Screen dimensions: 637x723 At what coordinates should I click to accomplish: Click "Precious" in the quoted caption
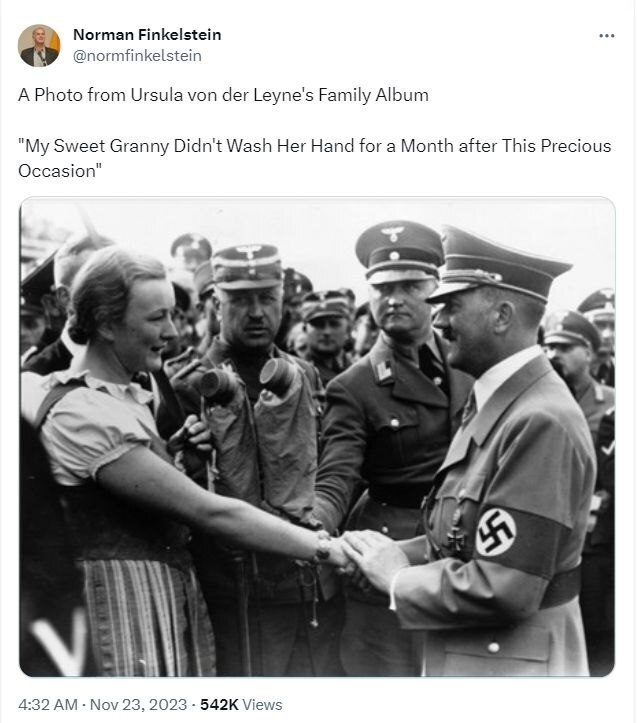tap(576, 146)
